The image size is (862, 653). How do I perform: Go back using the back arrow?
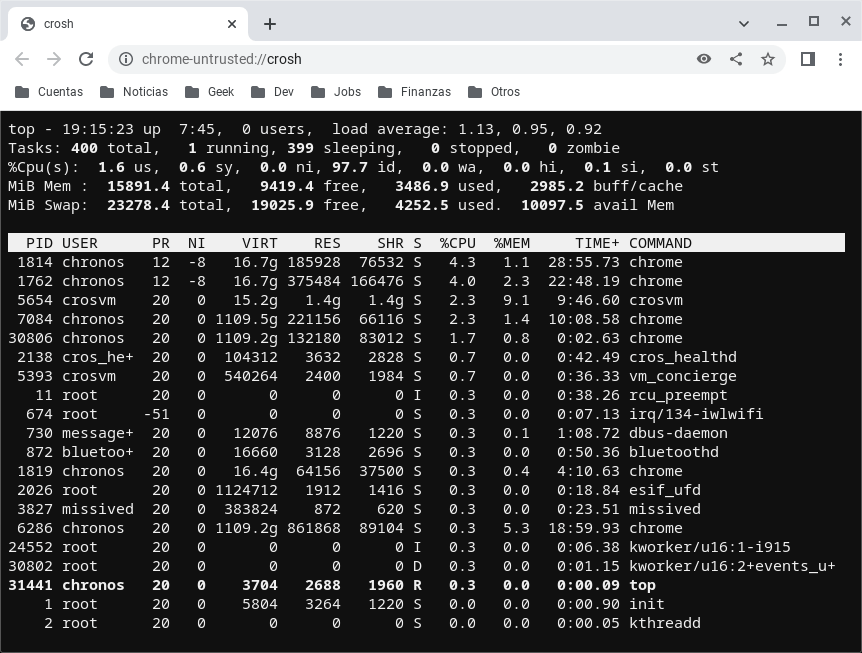(23, 59)
